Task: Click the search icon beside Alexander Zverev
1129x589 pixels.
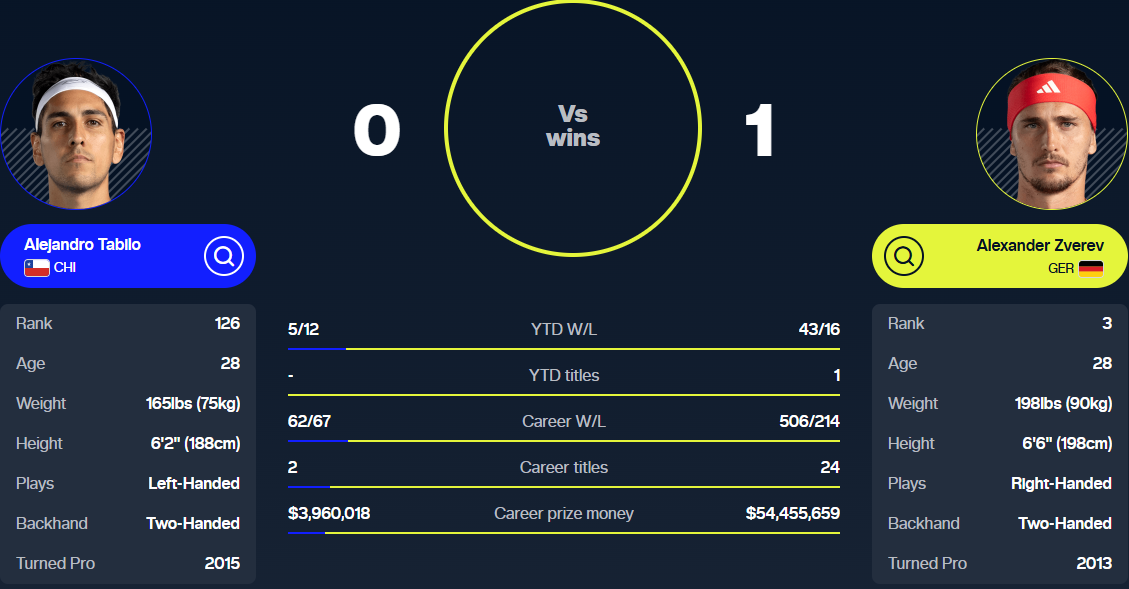Action: (904, 256)
